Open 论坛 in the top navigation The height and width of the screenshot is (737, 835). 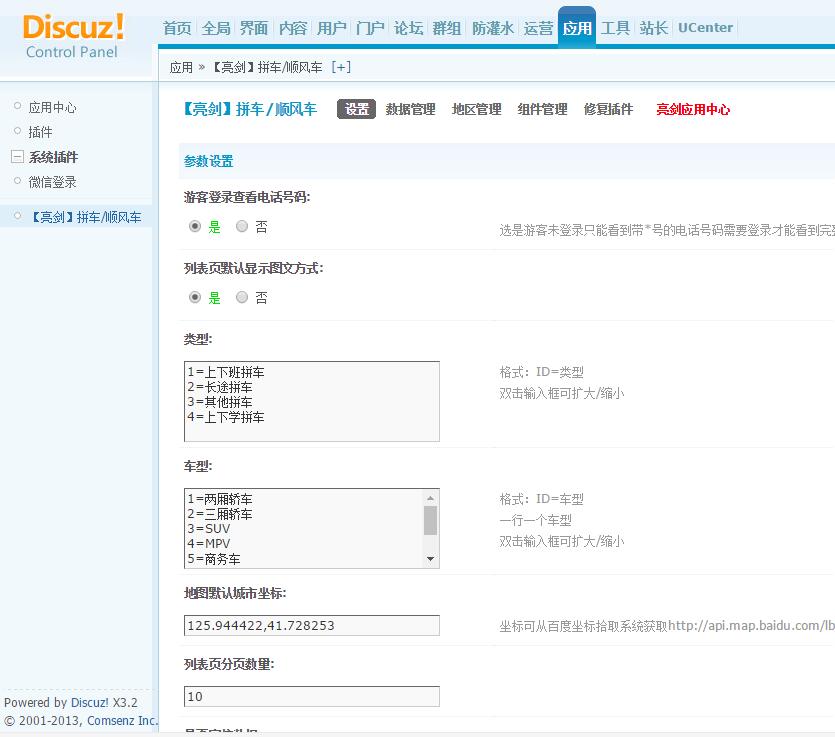click(x=408, y=28)
